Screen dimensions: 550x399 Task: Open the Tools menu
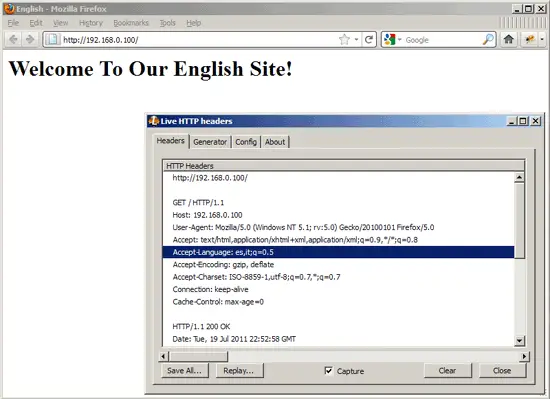(168, 23)
